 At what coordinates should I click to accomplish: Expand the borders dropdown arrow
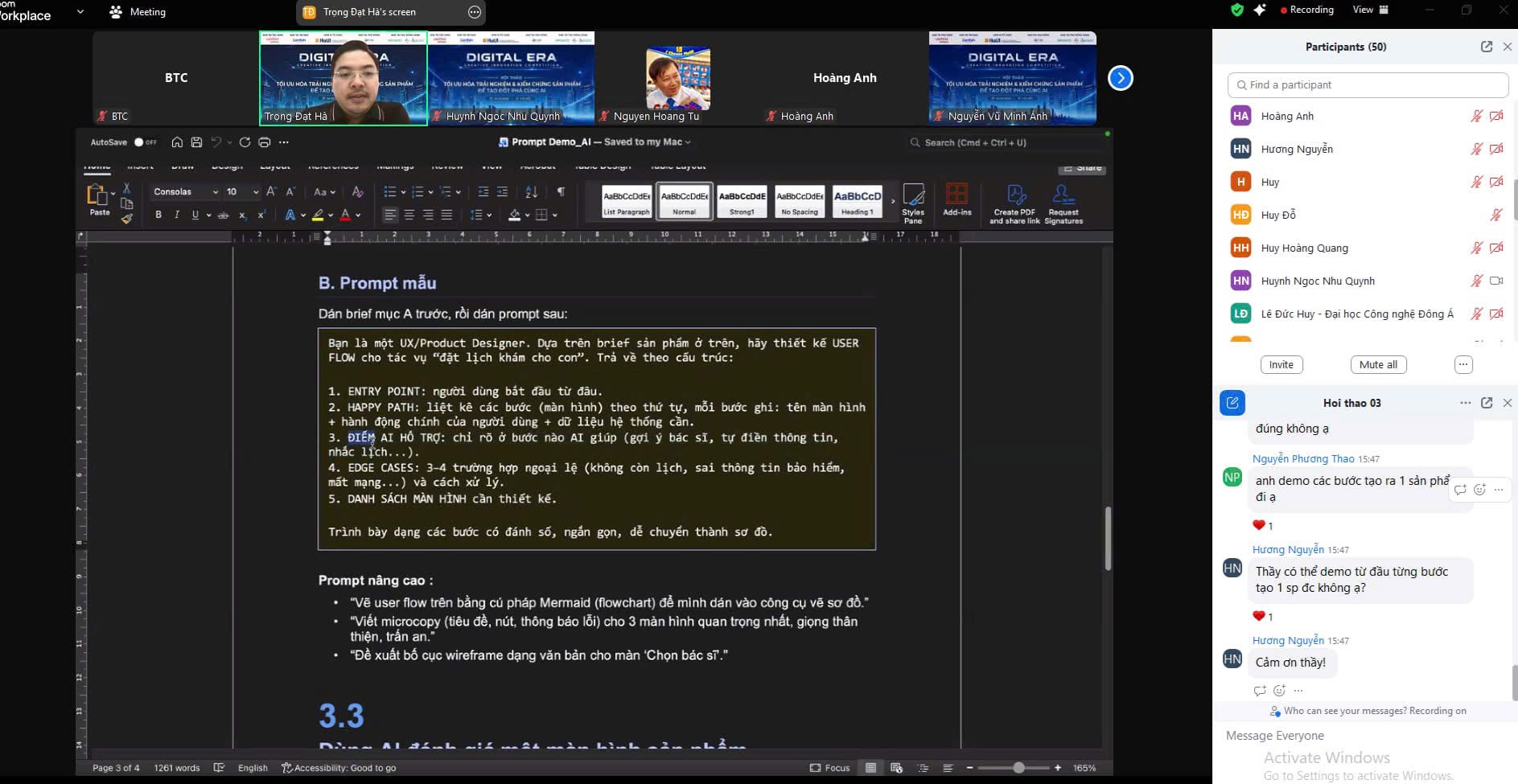(x=555, y=215)
